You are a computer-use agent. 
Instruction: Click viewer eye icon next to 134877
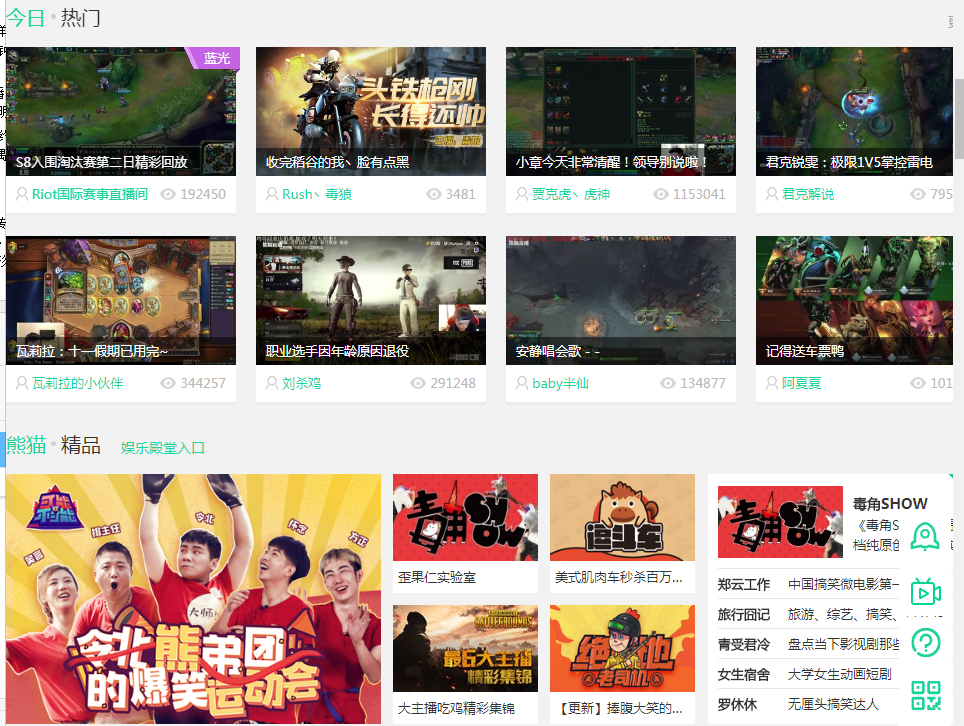[668, 383]
